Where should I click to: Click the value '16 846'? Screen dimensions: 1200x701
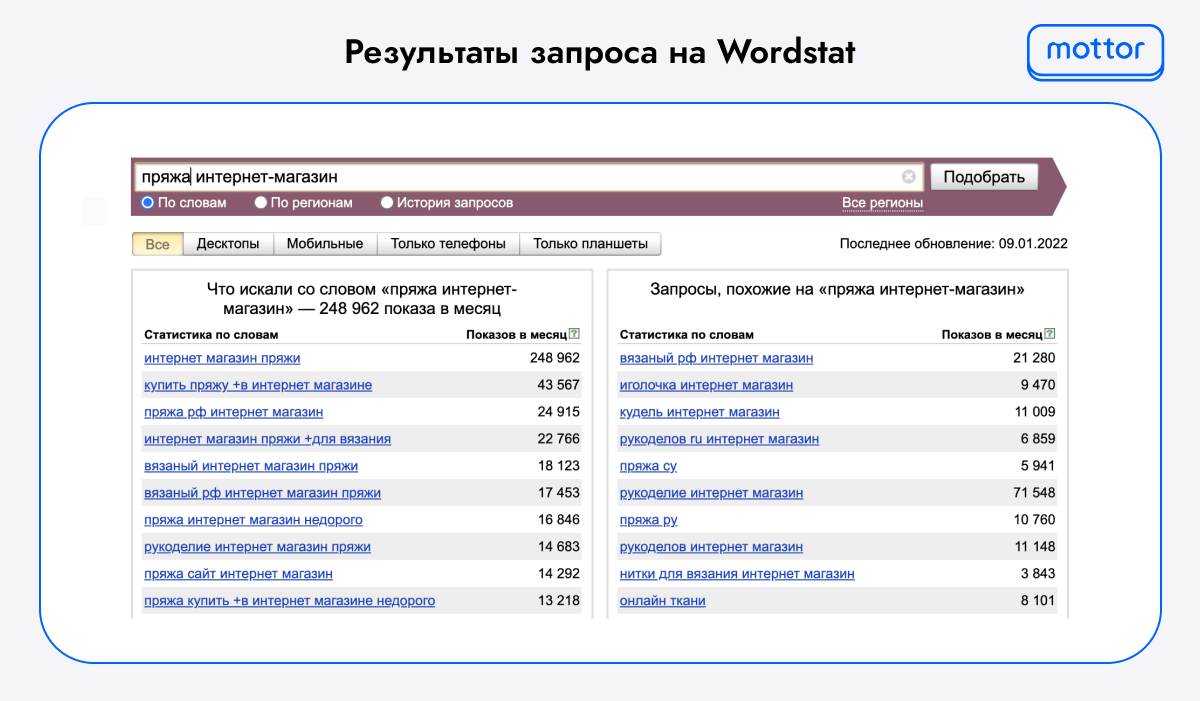[559, 520]
